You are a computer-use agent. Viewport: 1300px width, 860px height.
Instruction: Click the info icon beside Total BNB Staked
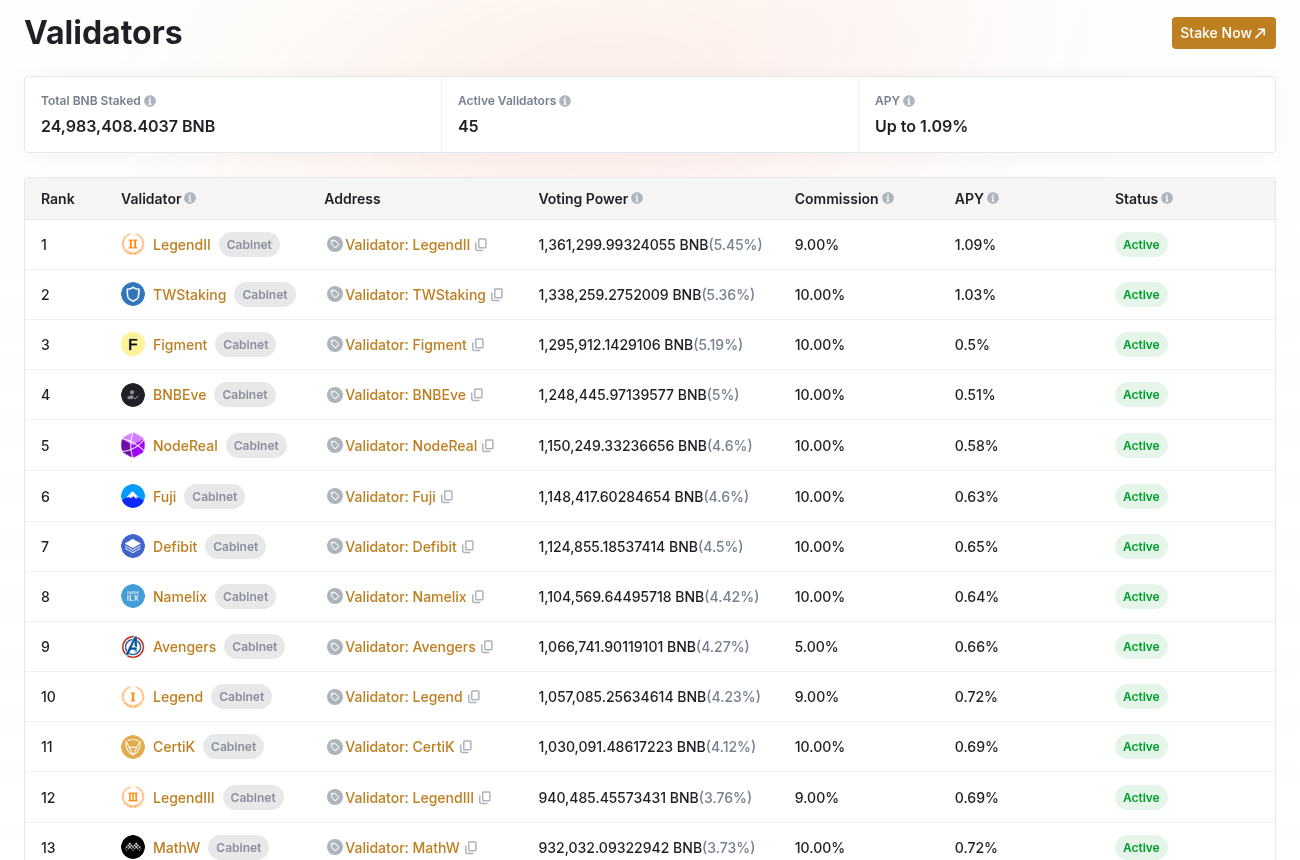click(150, 101)
